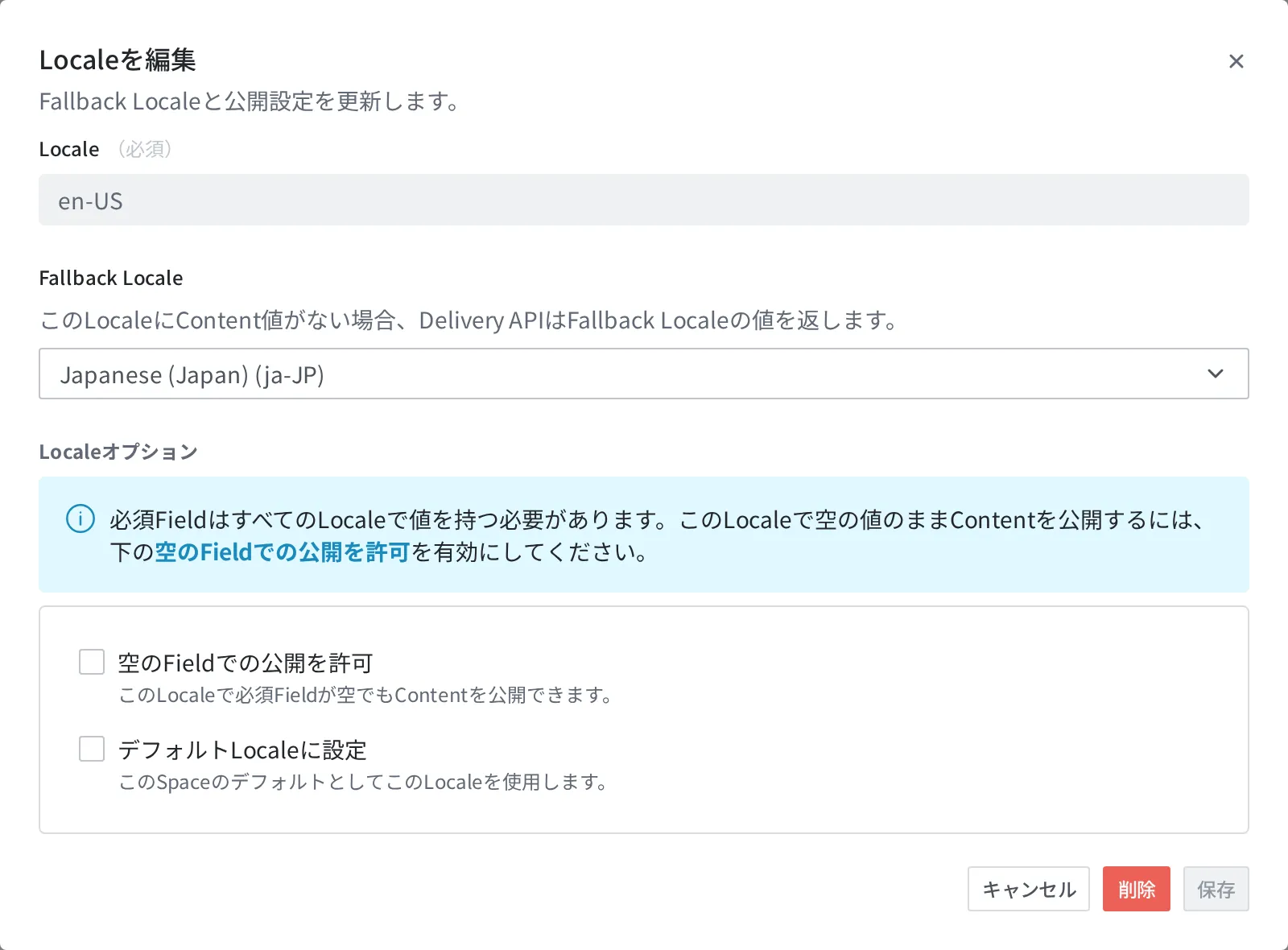Viewport: 1288px width, 950px height.
Task: Check デフォルトLocaleに設定 checkbox
Action: [x=92, y=749]
